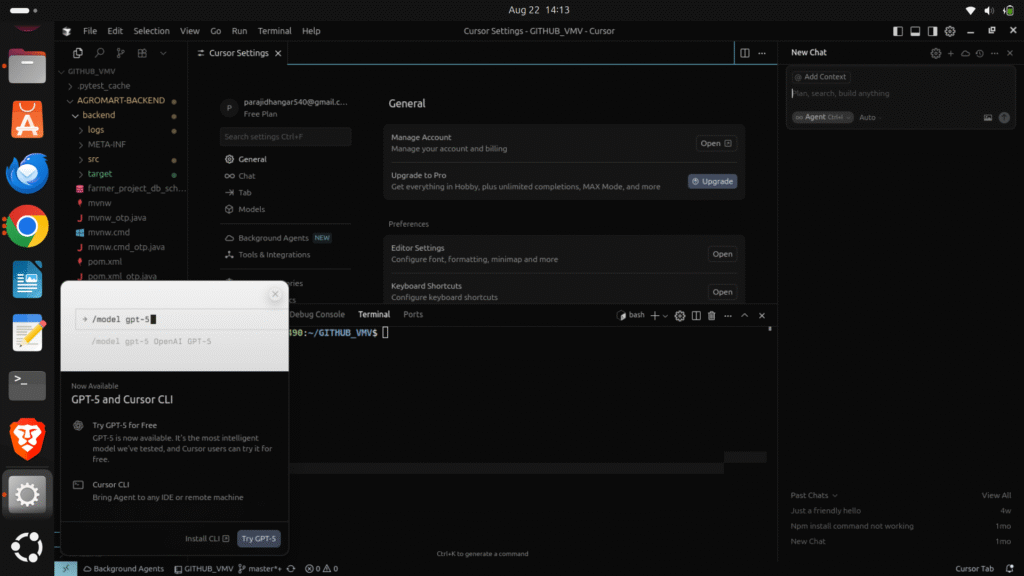This screenshot has height=576, width=1024.
Task: Start a new chat with plus icon
Action: [x=951, y=53]
